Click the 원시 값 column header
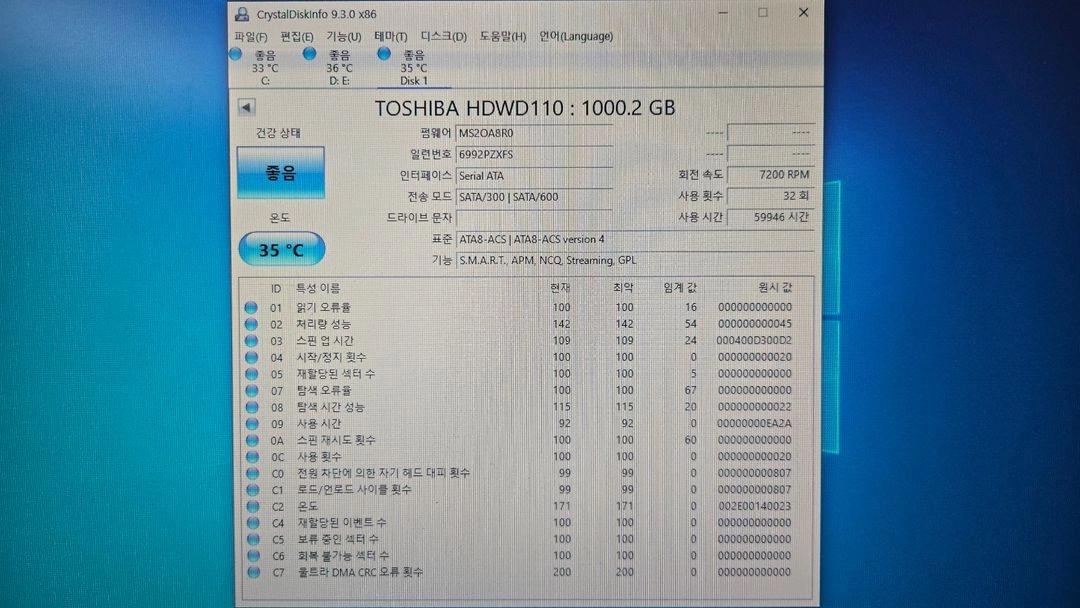Viewport: 1080px width, 608px height. pos(775,288)
